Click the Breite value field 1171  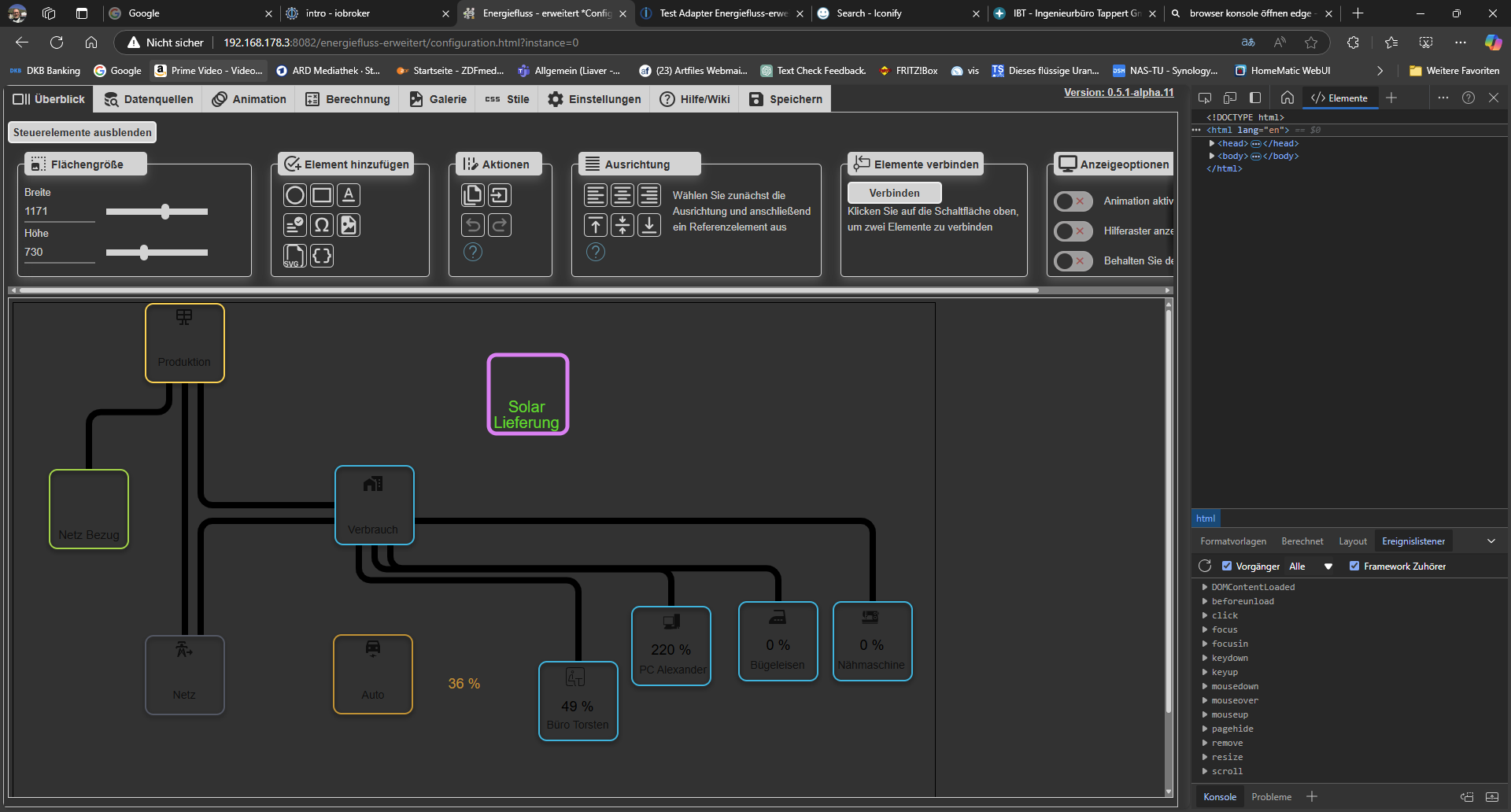[x=59, y=212]
